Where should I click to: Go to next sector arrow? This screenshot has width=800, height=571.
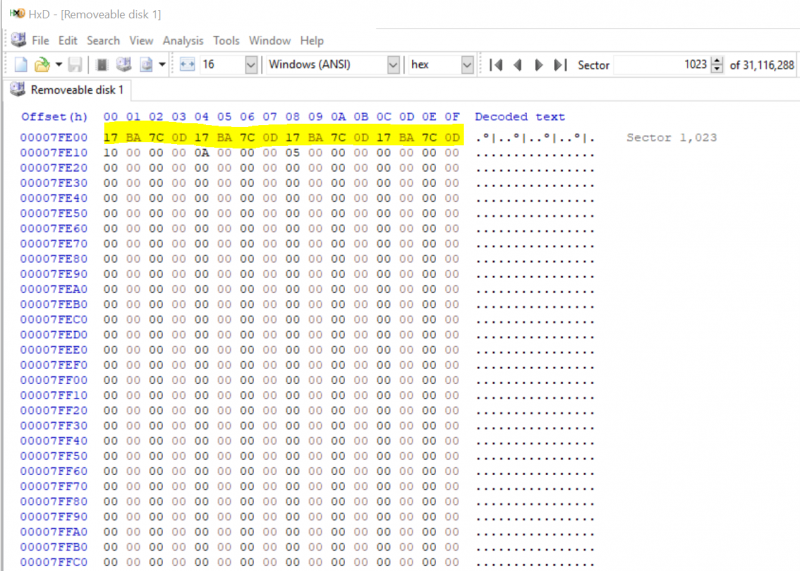coord(539,65)
